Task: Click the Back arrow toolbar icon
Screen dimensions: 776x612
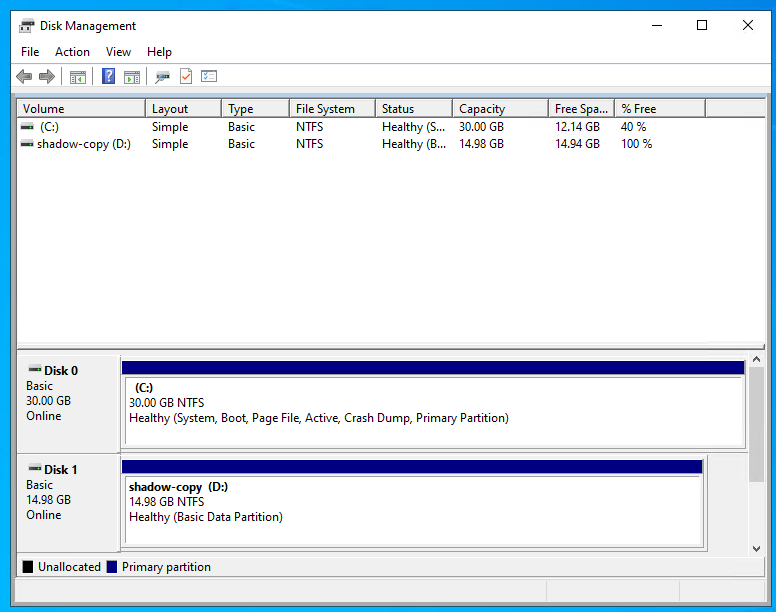Action: pos(24,77)
